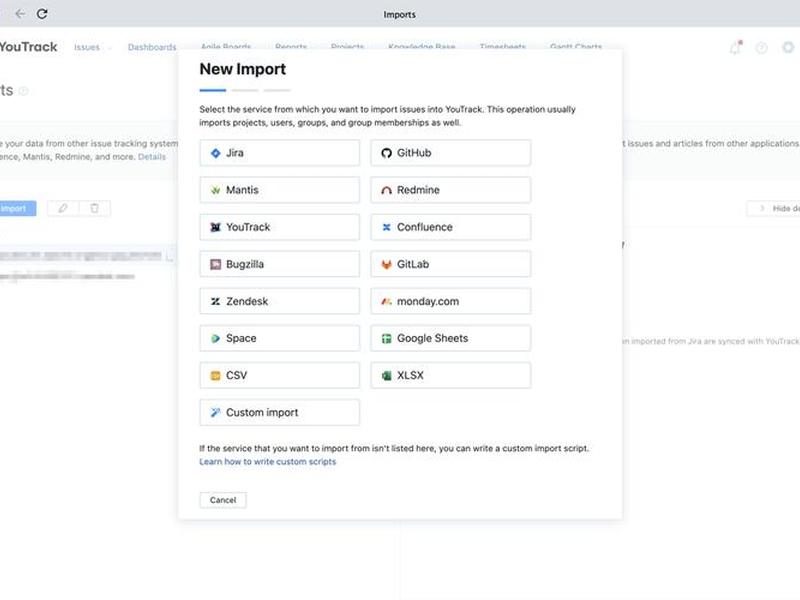Choose CSV file import
The image size is (800, 600).
(x=279, y=376)
